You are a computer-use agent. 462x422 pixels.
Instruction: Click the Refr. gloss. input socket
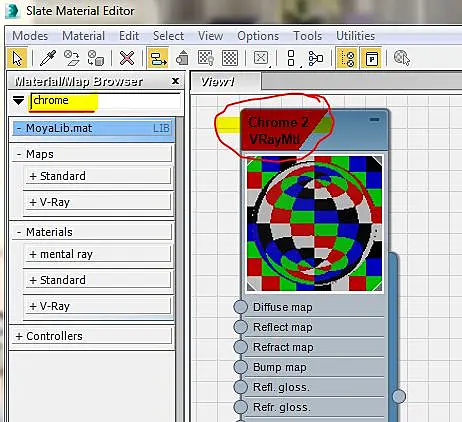click(x=240, y=407)
